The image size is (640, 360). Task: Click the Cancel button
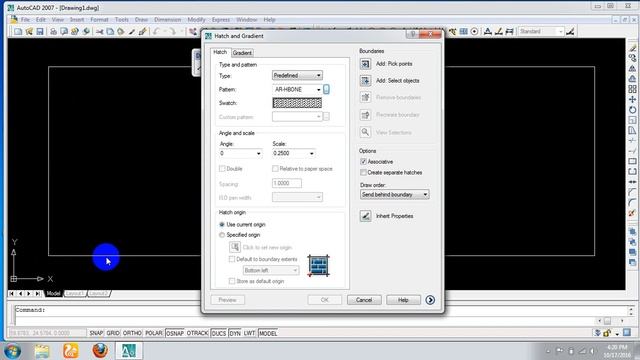point(364,300)
